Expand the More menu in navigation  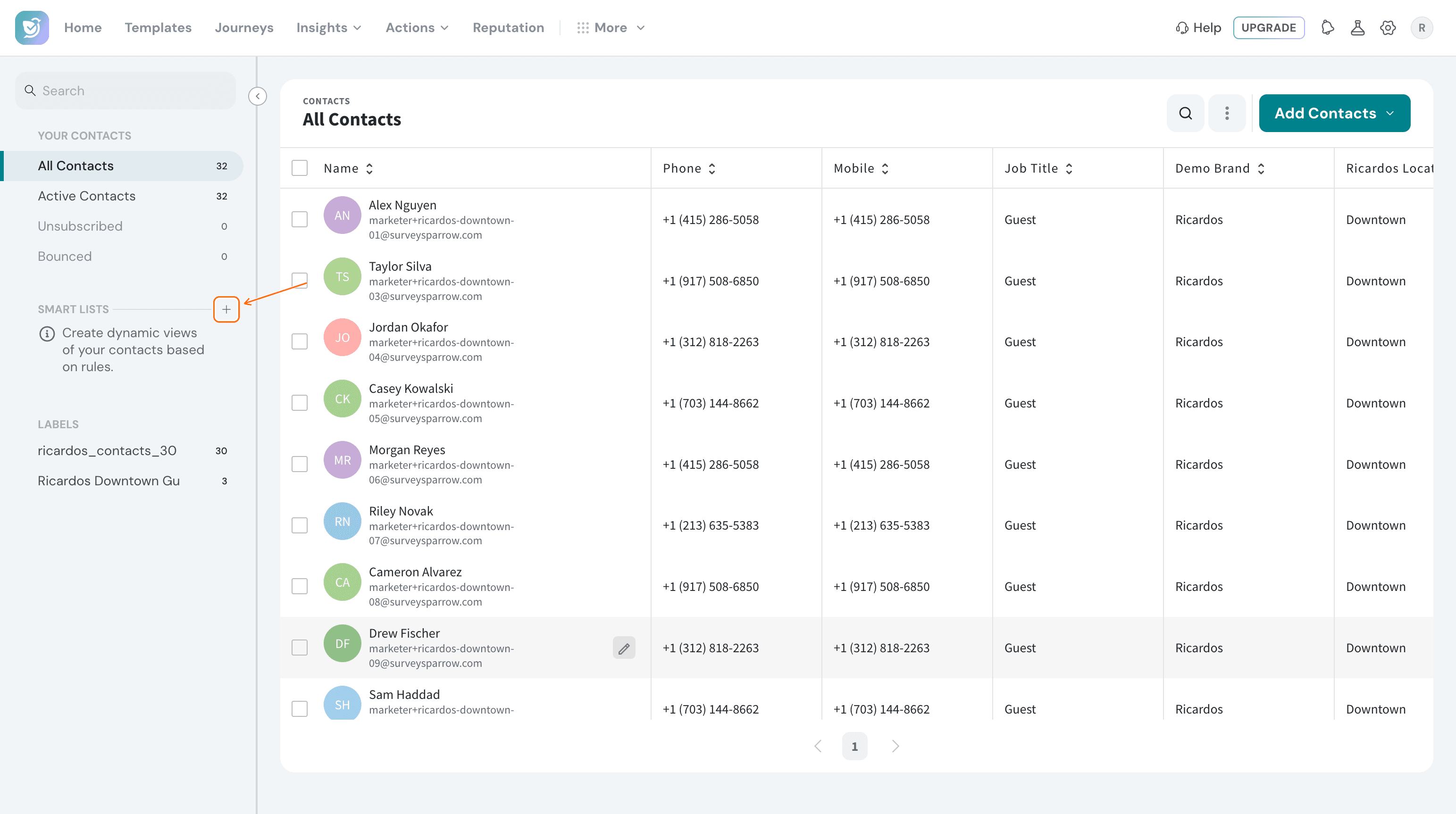coord(611,28)
